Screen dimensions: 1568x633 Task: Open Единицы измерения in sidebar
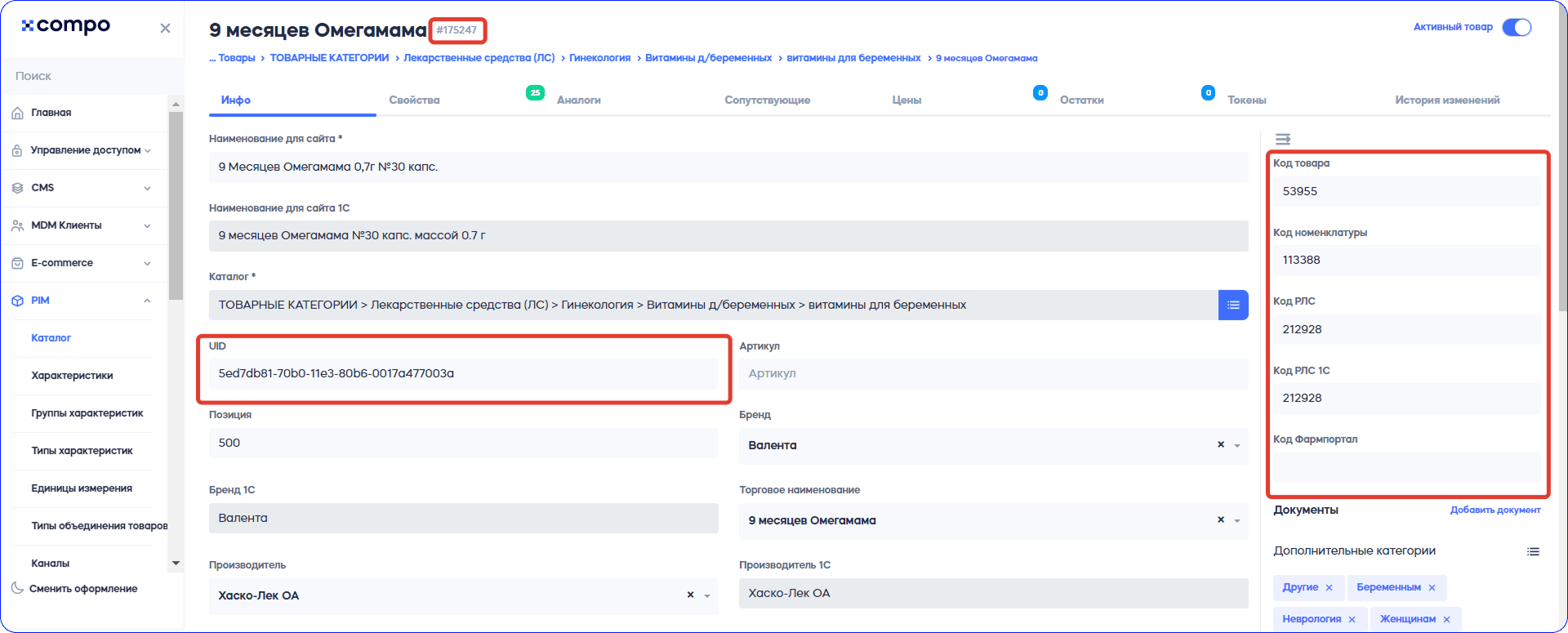[82, 488]
